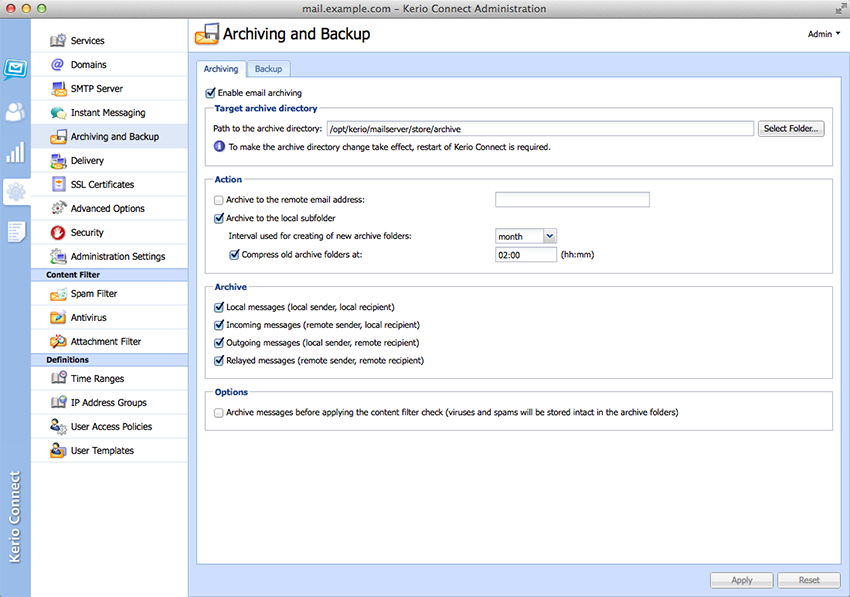Image resolution: width=850 pixels, height=597 pixels.
Task: Click the SSL Certificates icon
Action: (59, 184)
